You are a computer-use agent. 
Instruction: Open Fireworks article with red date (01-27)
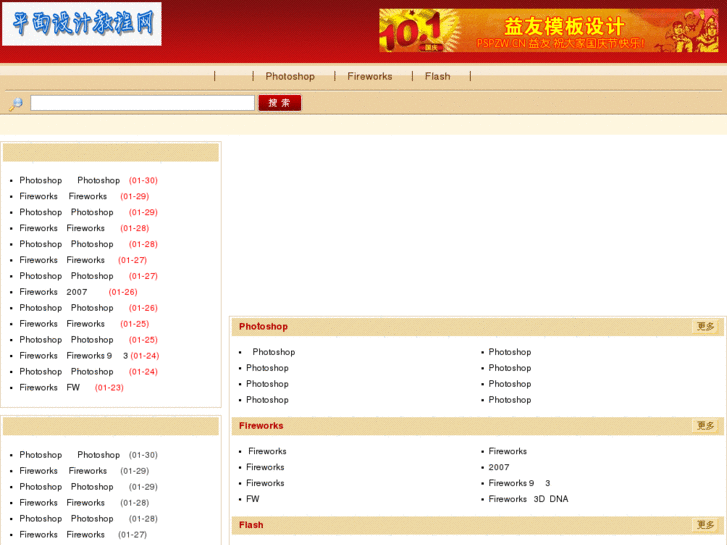click(x=62, y=260)
